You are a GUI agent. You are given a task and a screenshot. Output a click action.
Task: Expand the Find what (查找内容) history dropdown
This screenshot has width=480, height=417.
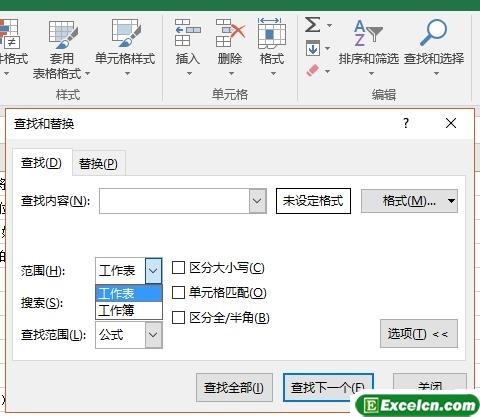257,201
